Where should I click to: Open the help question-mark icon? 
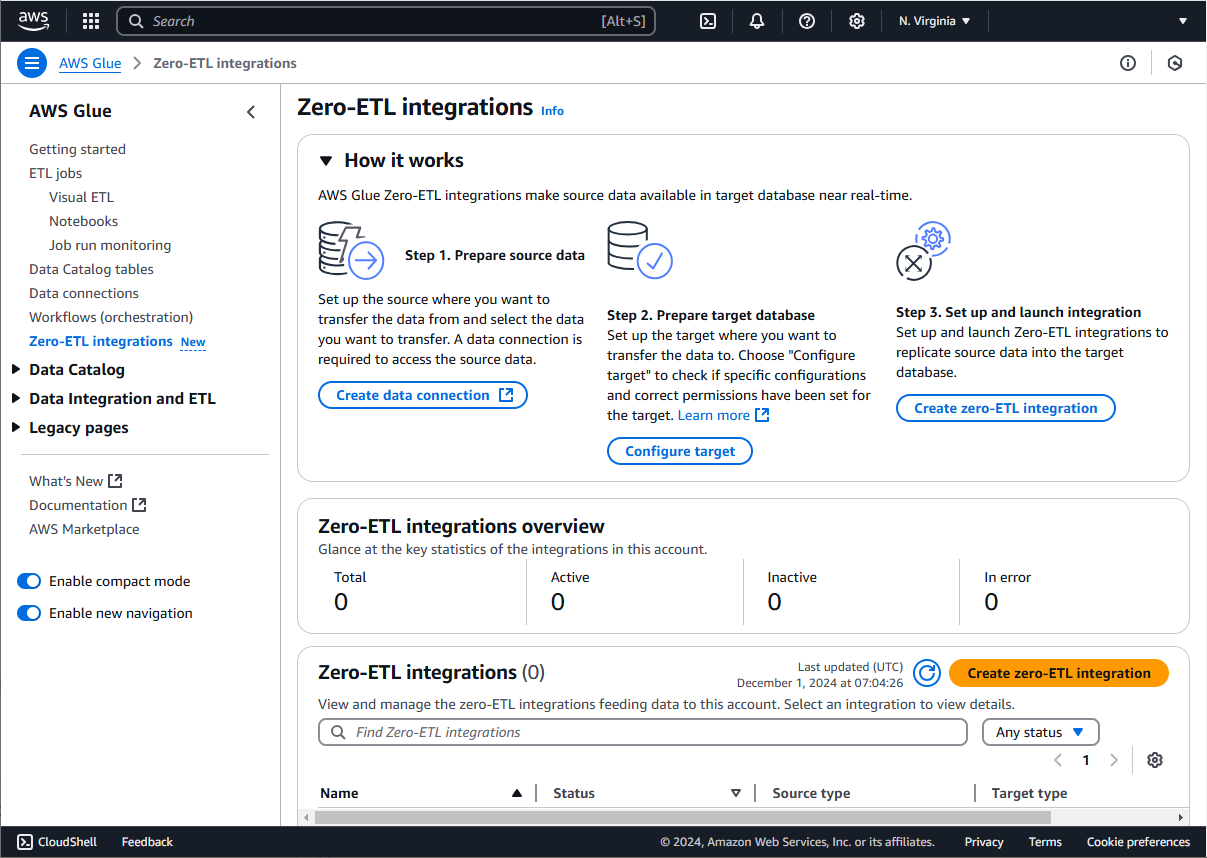click(x=807, y=20)
